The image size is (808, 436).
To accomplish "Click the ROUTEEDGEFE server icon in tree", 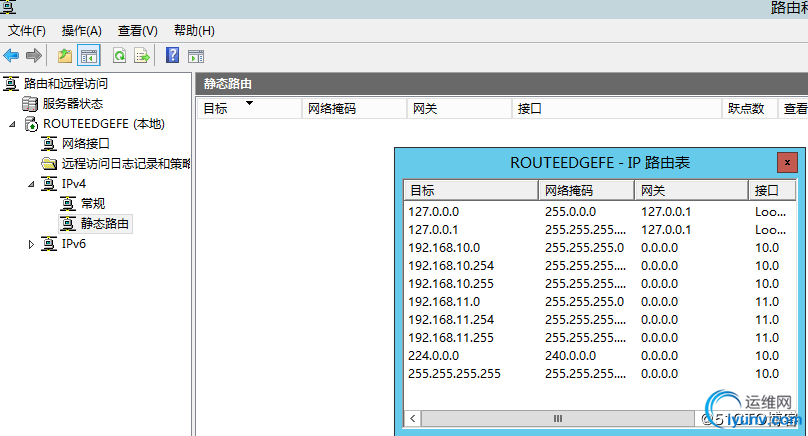I will coord(31,124).
